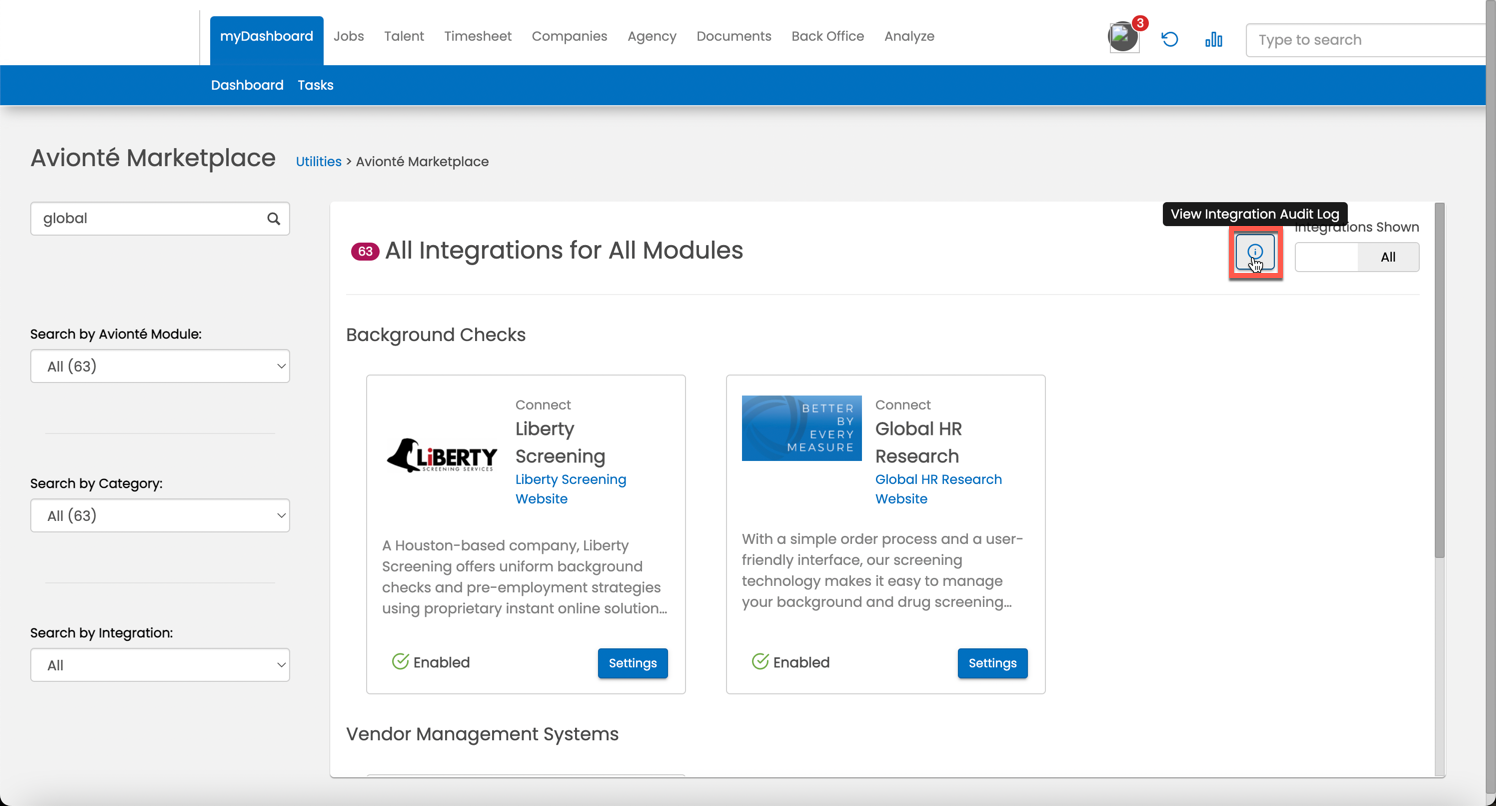Click the vertical scrollbar of integrations panel
Screen dimensions: 1496x806
(1440, 380)
